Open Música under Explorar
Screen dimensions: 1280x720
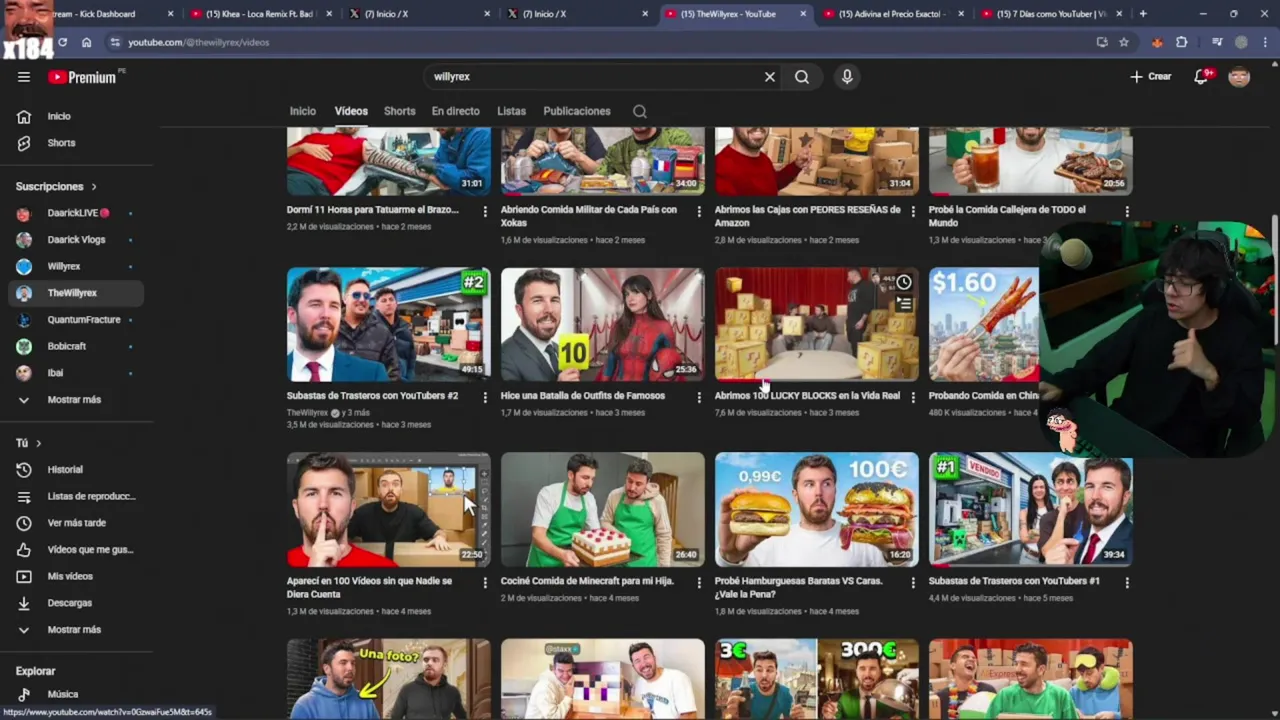tap(76, 694)
